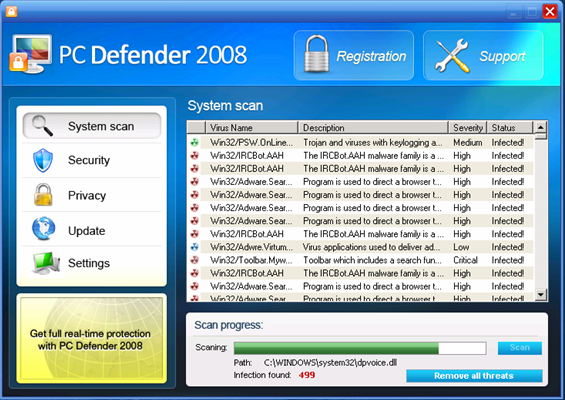Image resolution: width=565 pixels, height=400 pixels.
Task: Click the green biohazard icon for Win32/PSW.OnLine
Action: point(195,142)
